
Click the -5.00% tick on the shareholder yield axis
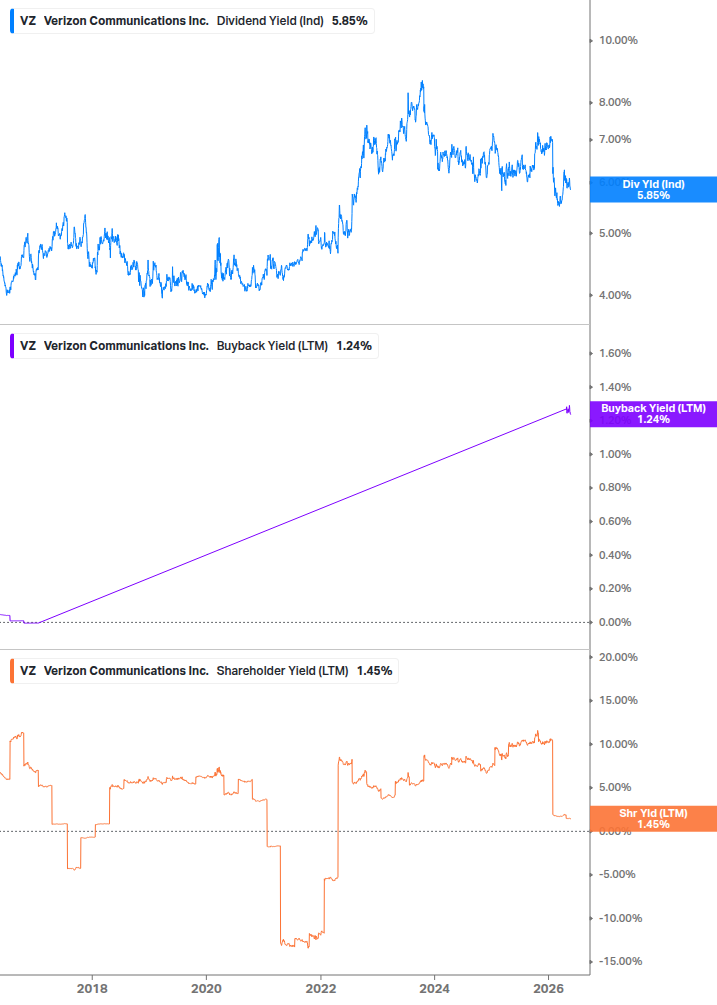point(617,875)
